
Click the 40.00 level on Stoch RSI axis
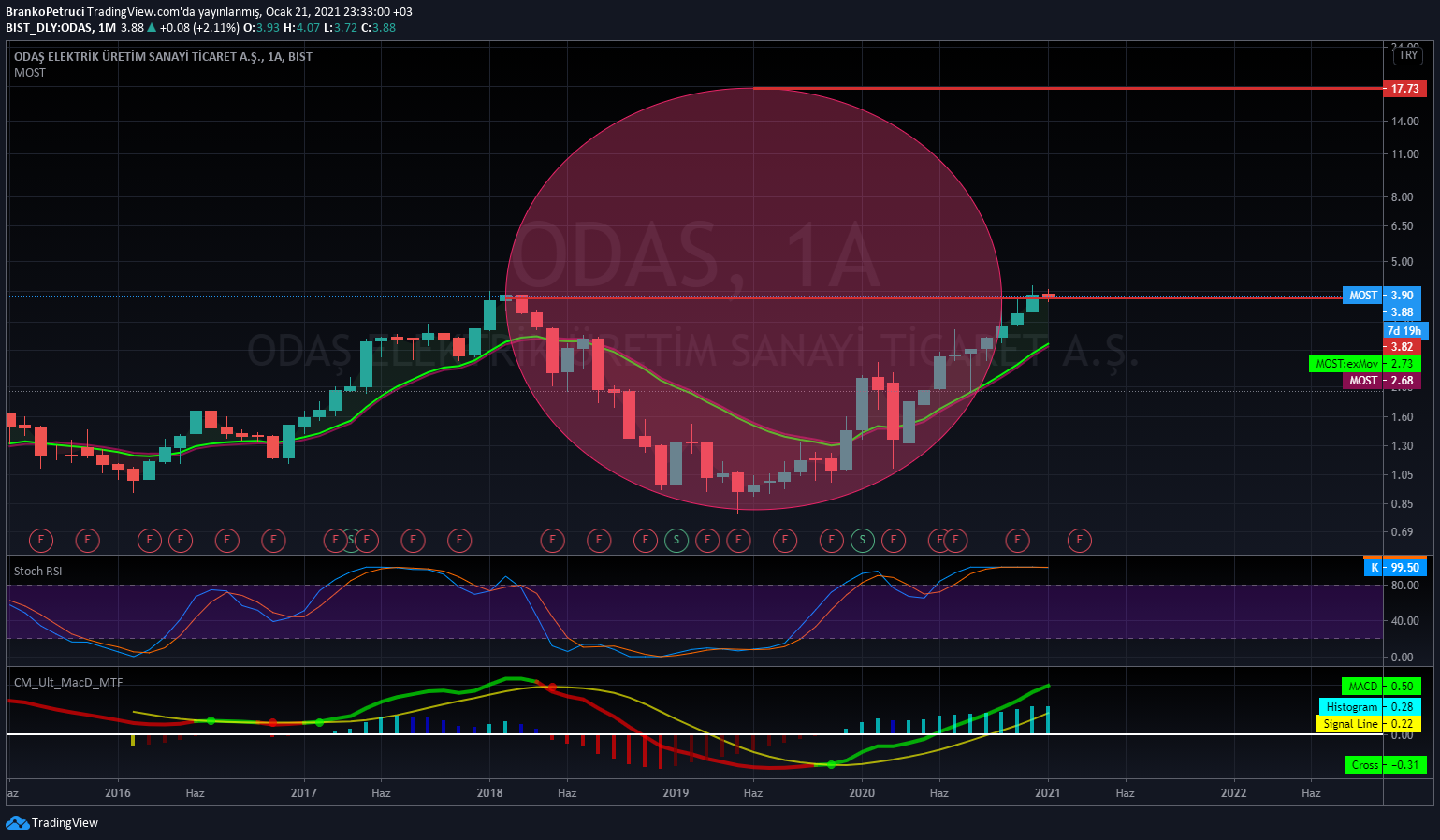click(x=1404, y=621)
